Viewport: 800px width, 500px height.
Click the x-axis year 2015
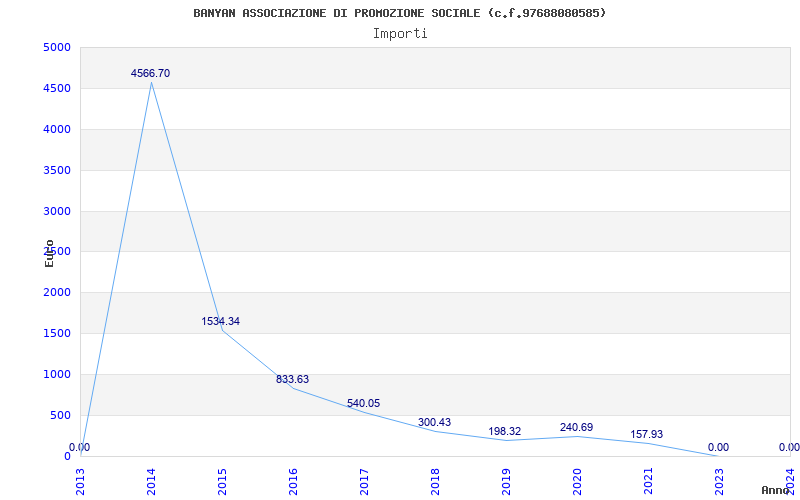click(x=222, y=482)
